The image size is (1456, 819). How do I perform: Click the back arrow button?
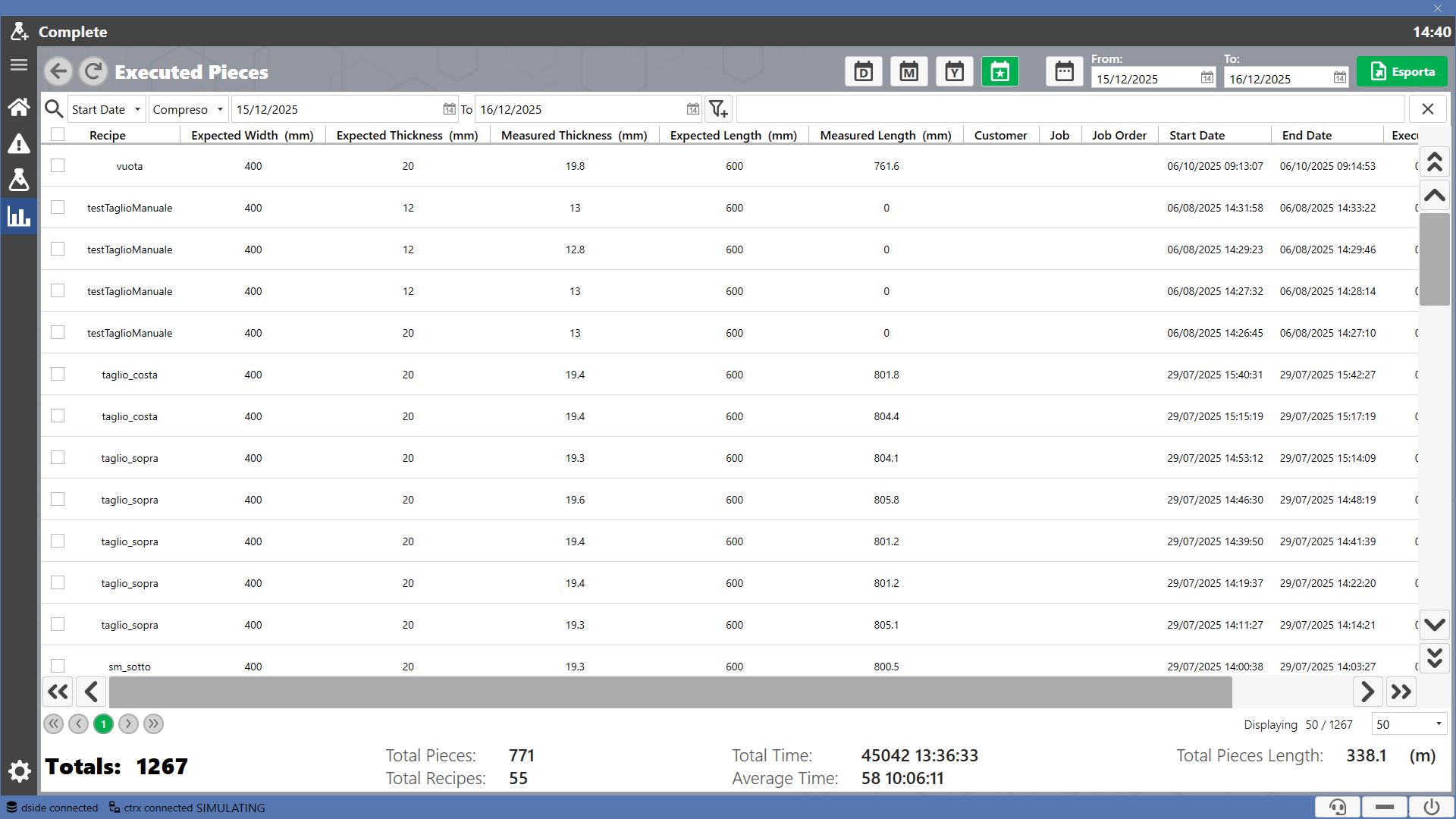click(x=58, y=72)
